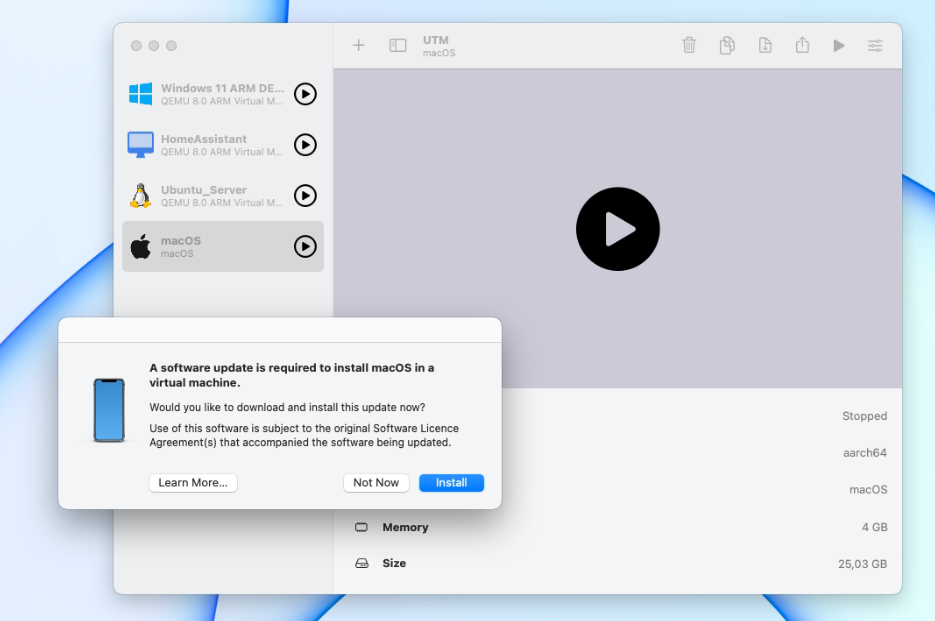This screenshot has height=621, width=935.
Task: Open VM settings via the sliders icon
Action: [x=875, y=45]
